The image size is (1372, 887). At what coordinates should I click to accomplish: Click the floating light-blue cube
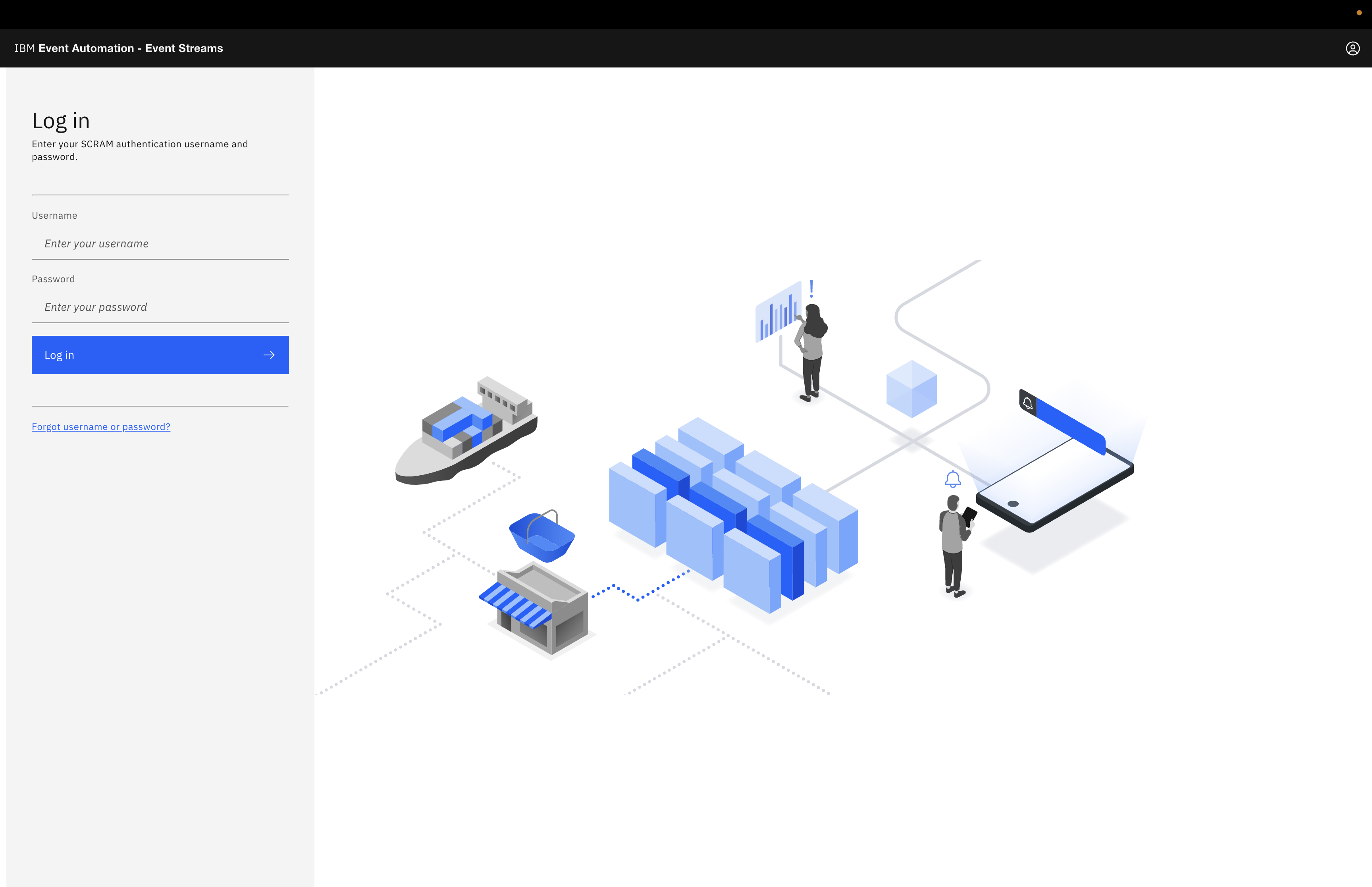click(x=911, y=389)
